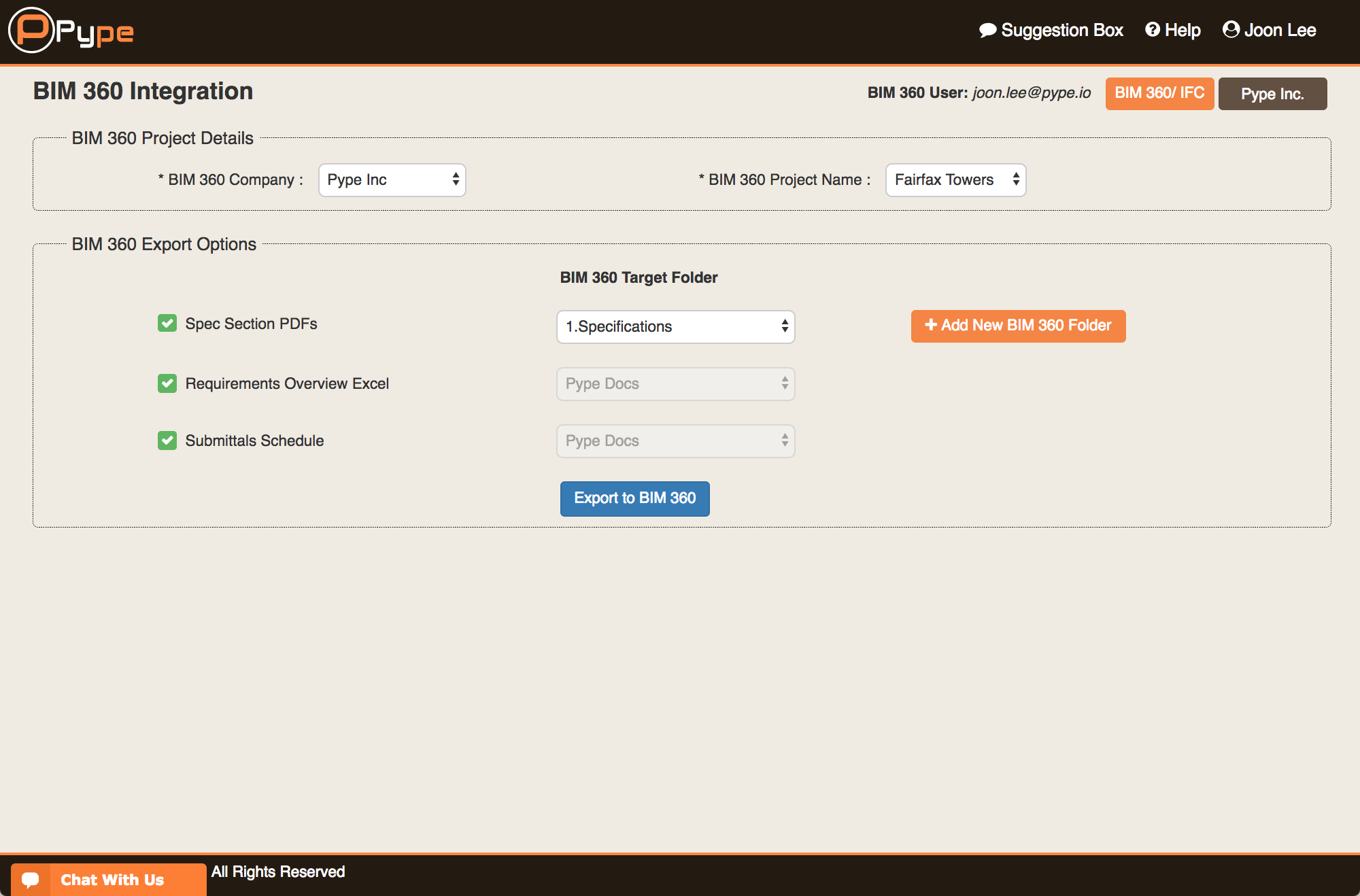
Task: Toggle the Submittals Schedule checkbox
Action: click(x=167, y=441)
